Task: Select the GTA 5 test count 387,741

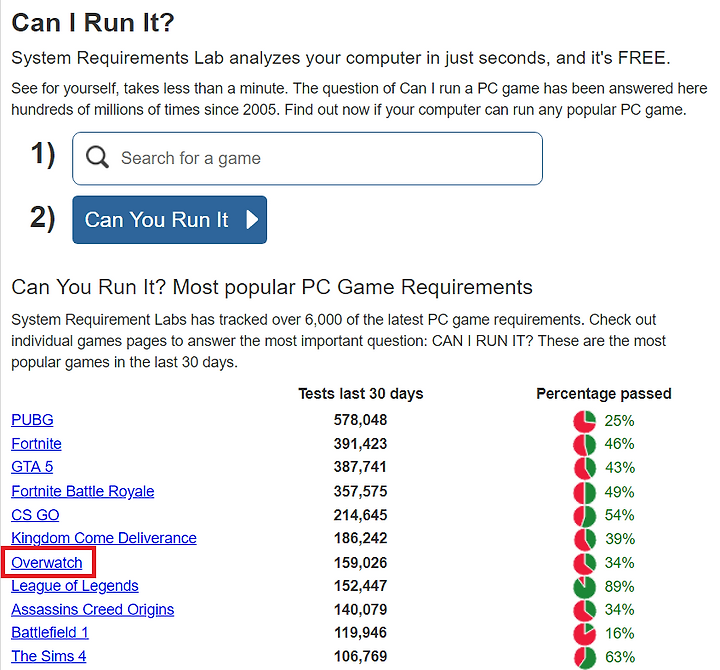Action: (360, 467)
